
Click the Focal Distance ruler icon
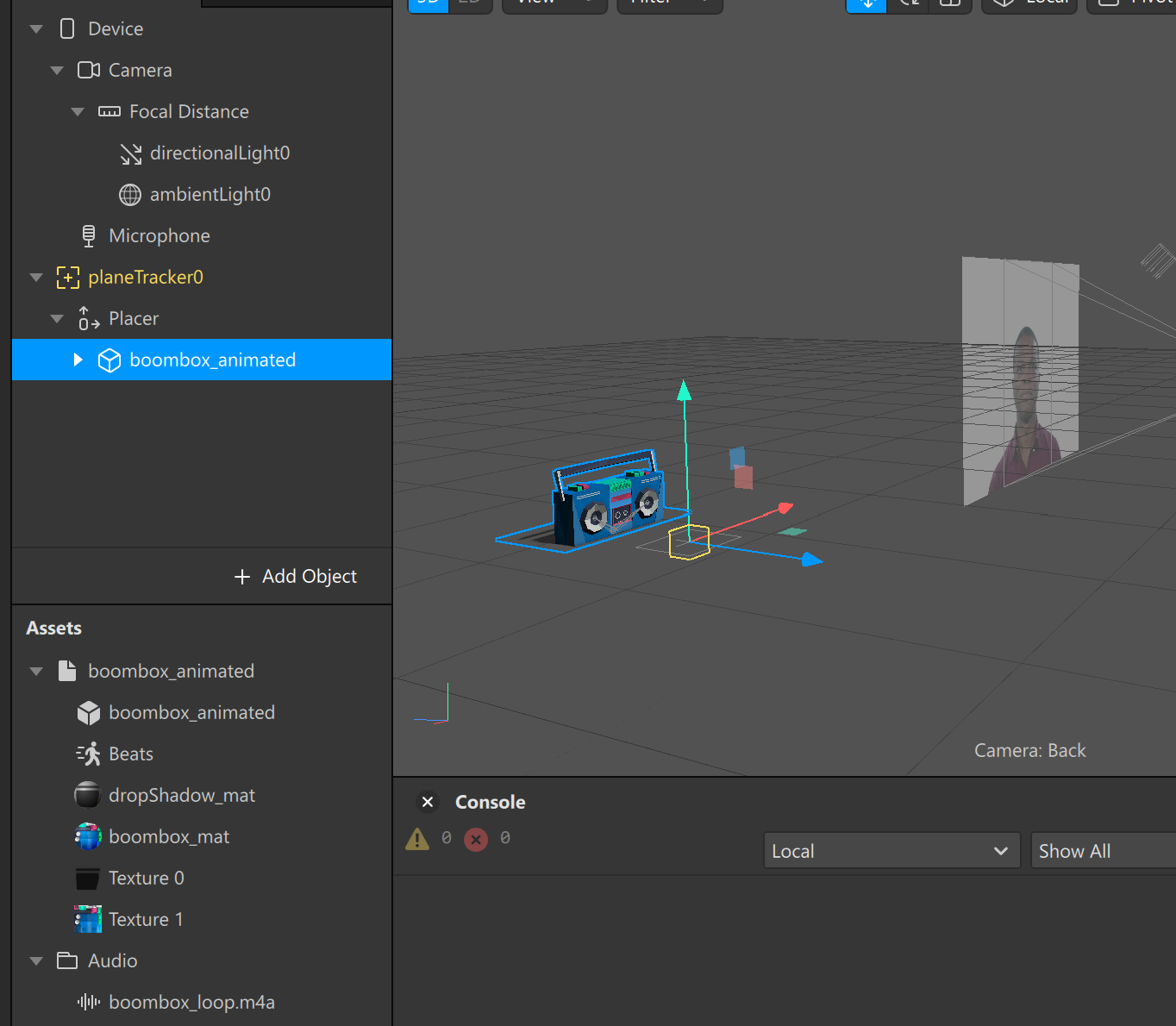(109, 111)
